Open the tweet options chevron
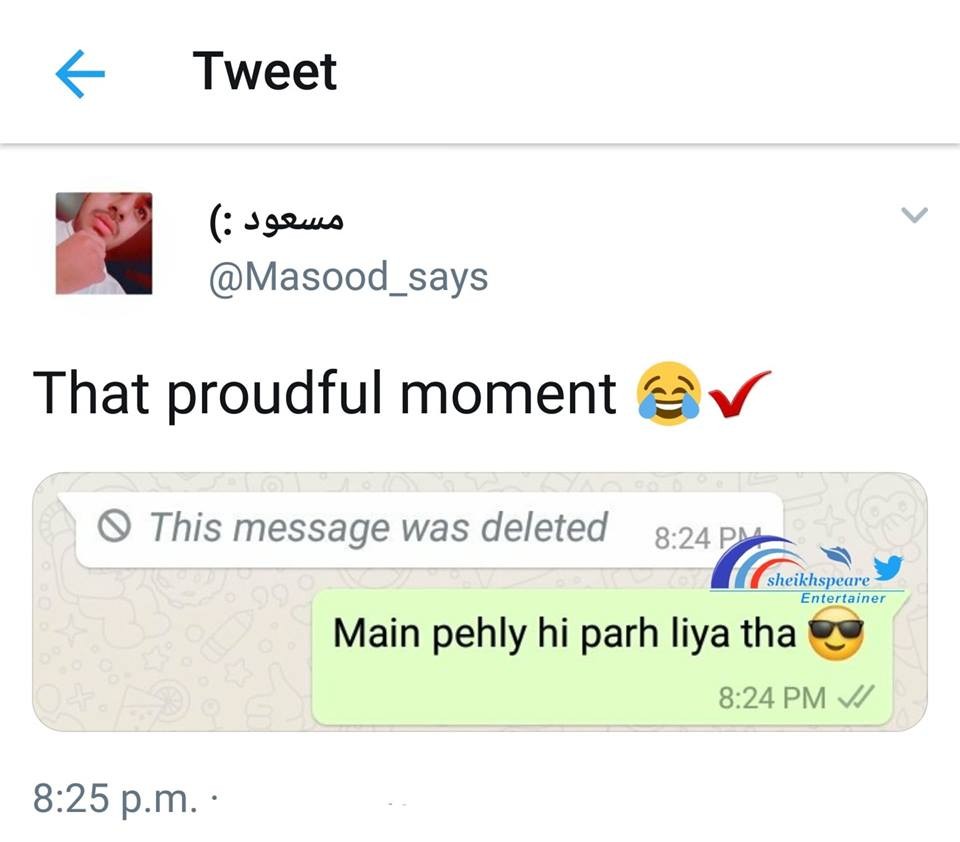 pyautogui.click(x=914, y=215)
